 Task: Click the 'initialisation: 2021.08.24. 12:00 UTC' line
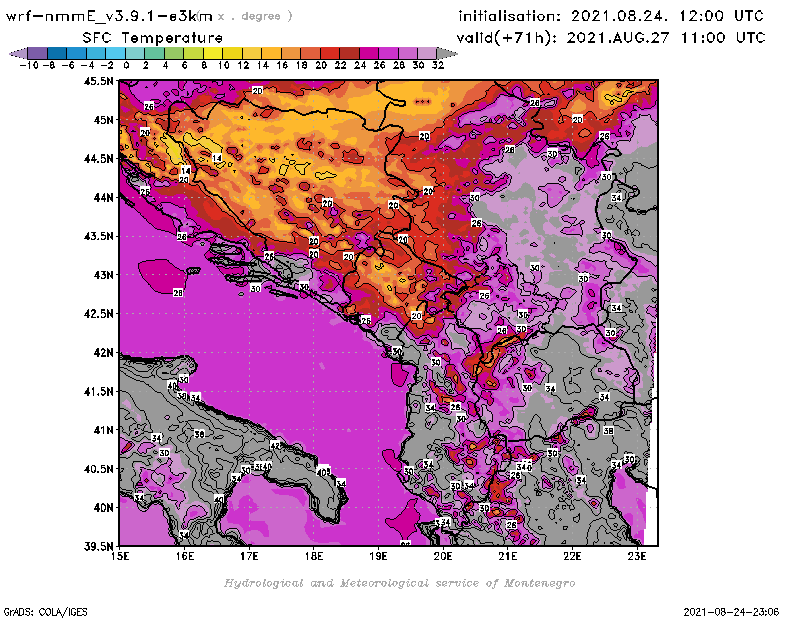tap(611, 16)
